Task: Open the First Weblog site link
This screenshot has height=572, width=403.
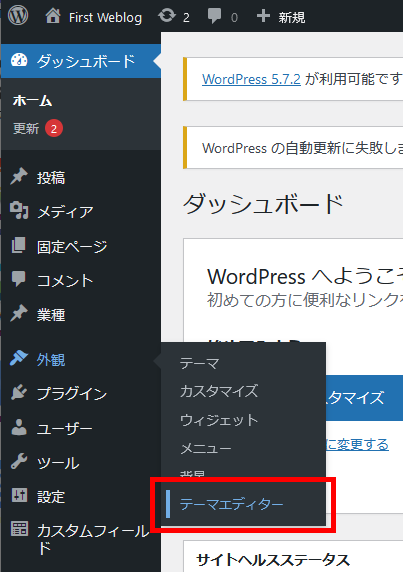Action: click(105, 17)
